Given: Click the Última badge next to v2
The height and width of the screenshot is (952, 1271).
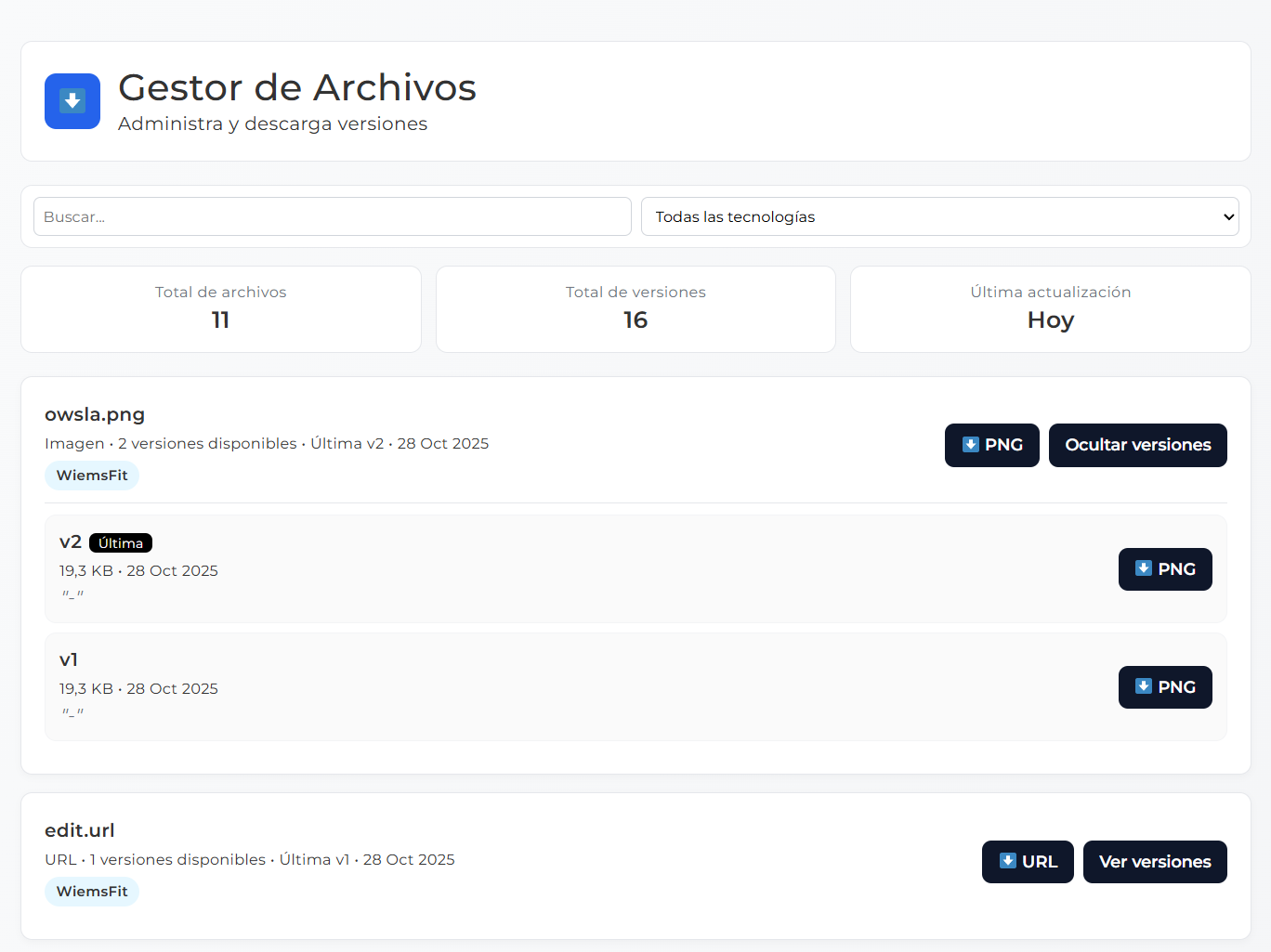Looking at the screenshot, I should pyautogui.click(x=121, y=543).
